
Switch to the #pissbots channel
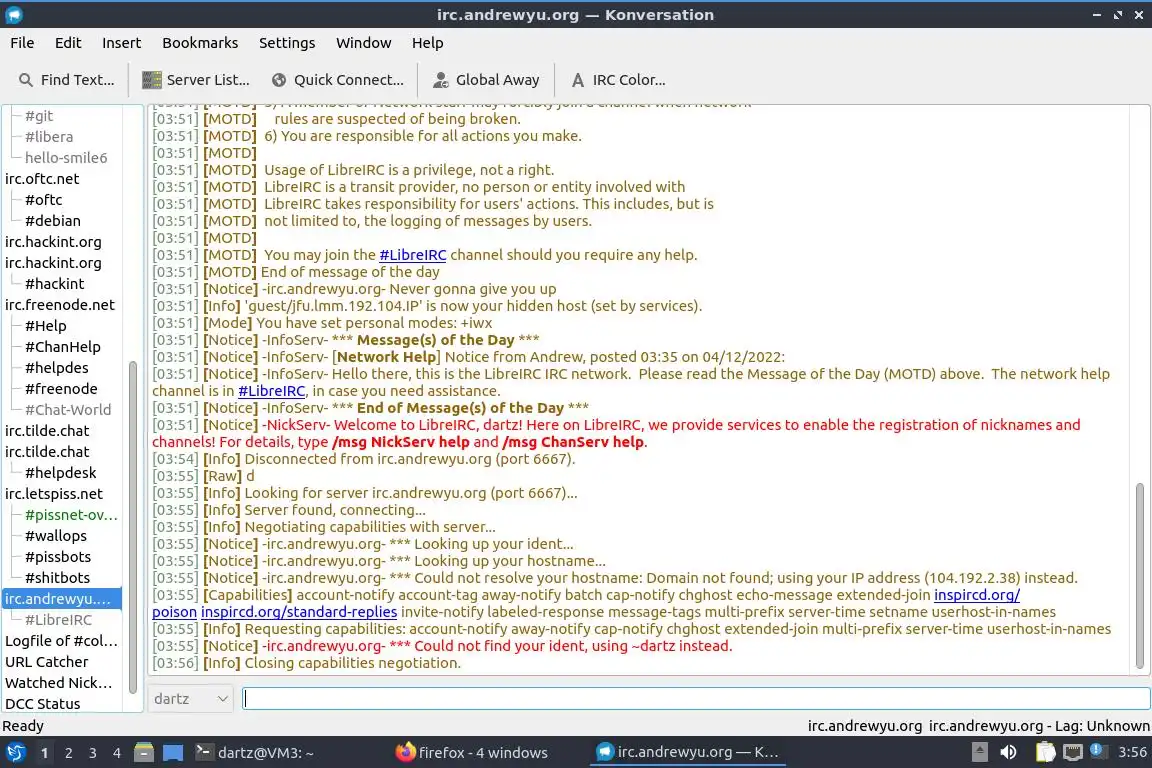(x=58, y=557)
